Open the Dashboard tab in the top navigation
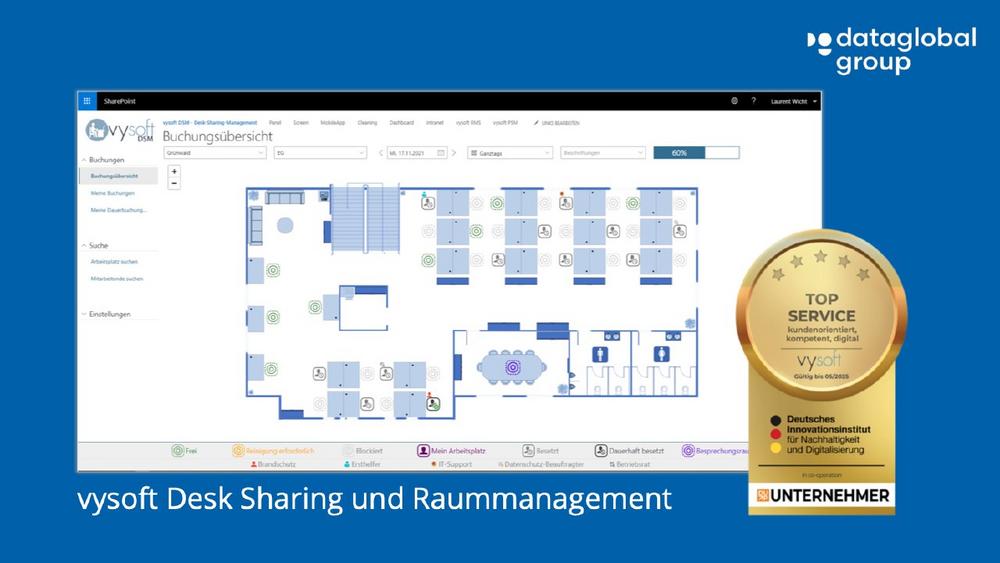 click(401, 122)
